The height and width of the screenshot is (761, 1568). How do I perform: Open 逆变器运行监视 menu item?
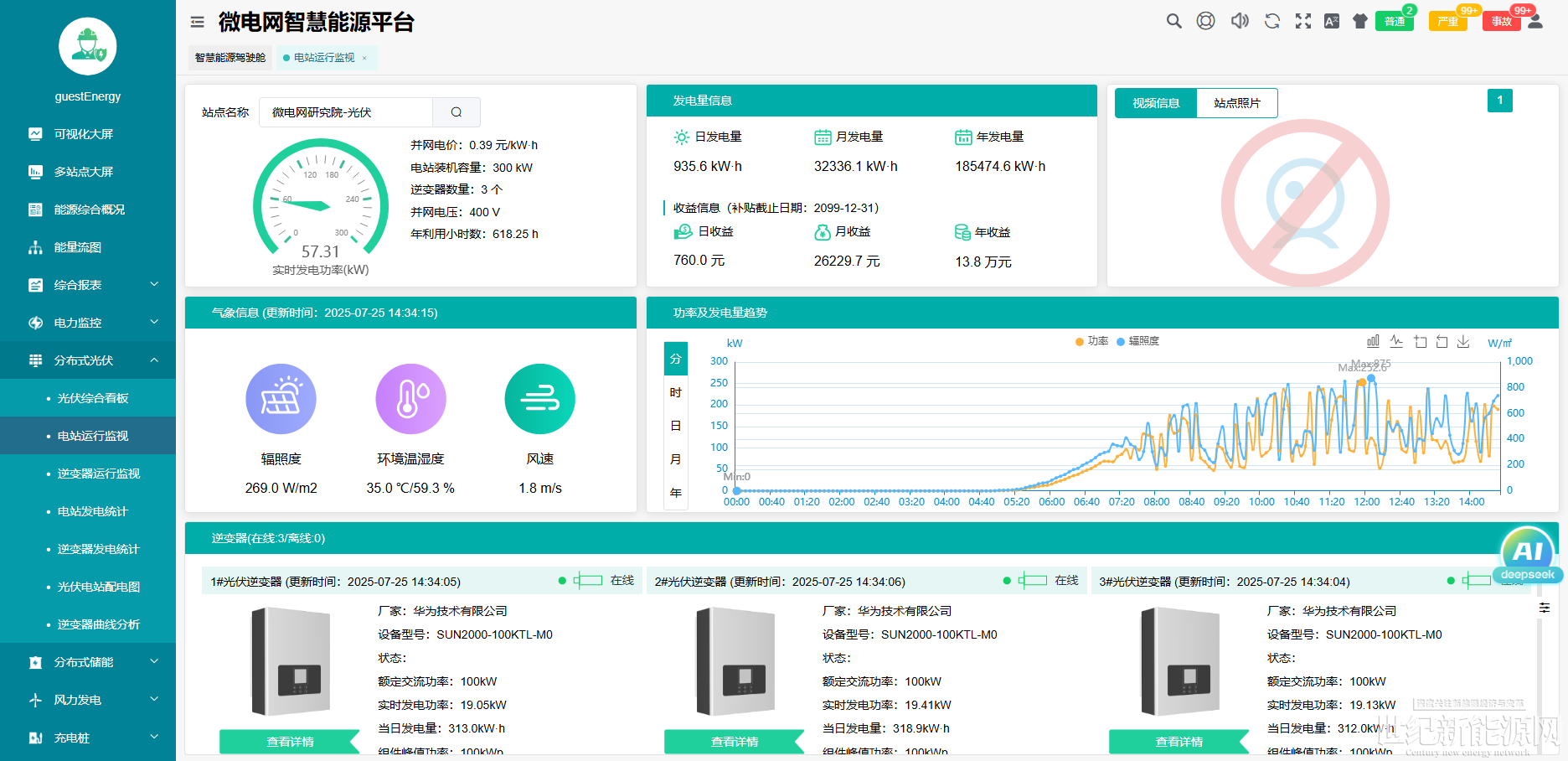tap(98, 474)
